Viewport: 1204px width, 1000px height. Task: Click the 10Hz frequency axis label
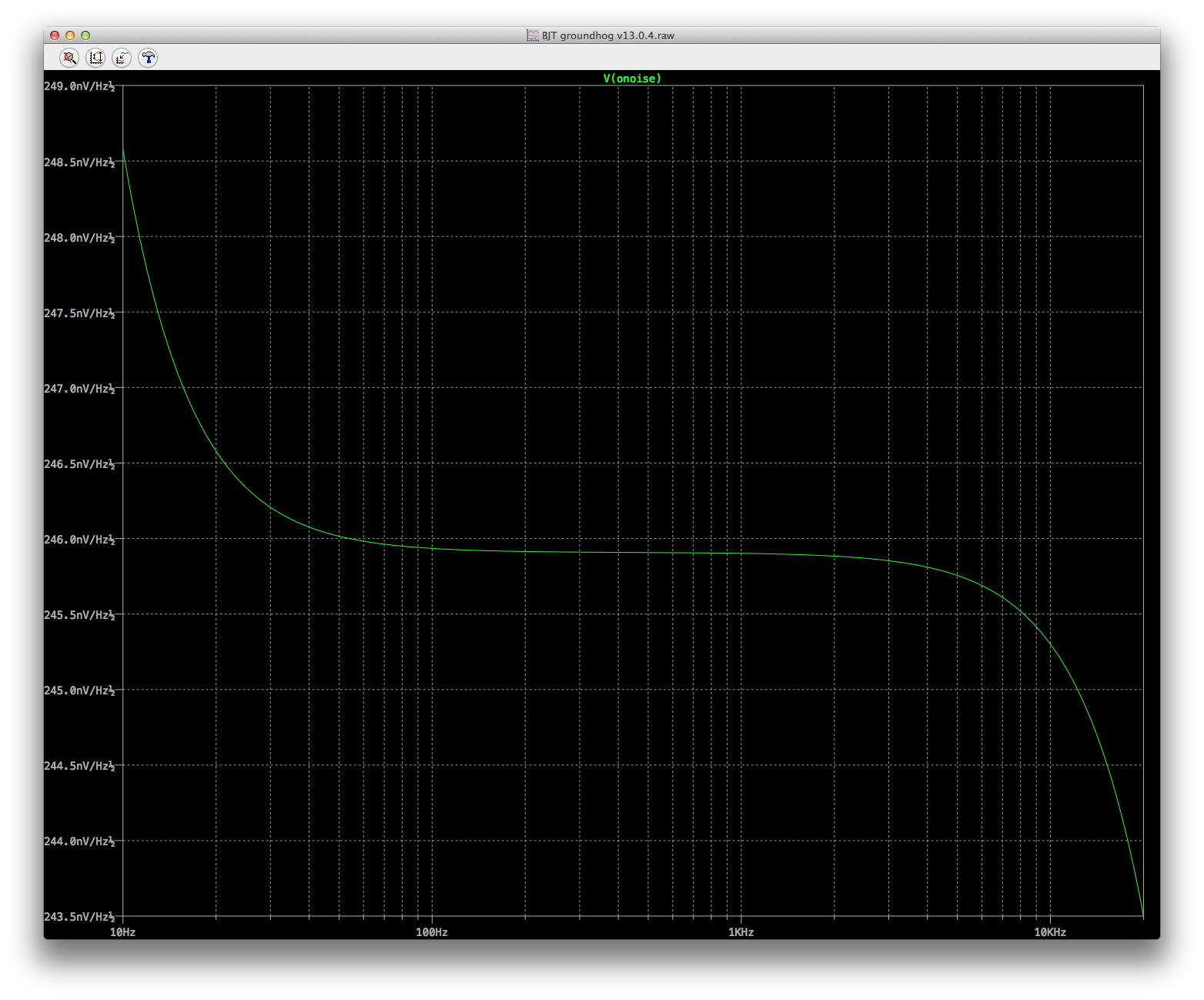click(x=122, y=932)
